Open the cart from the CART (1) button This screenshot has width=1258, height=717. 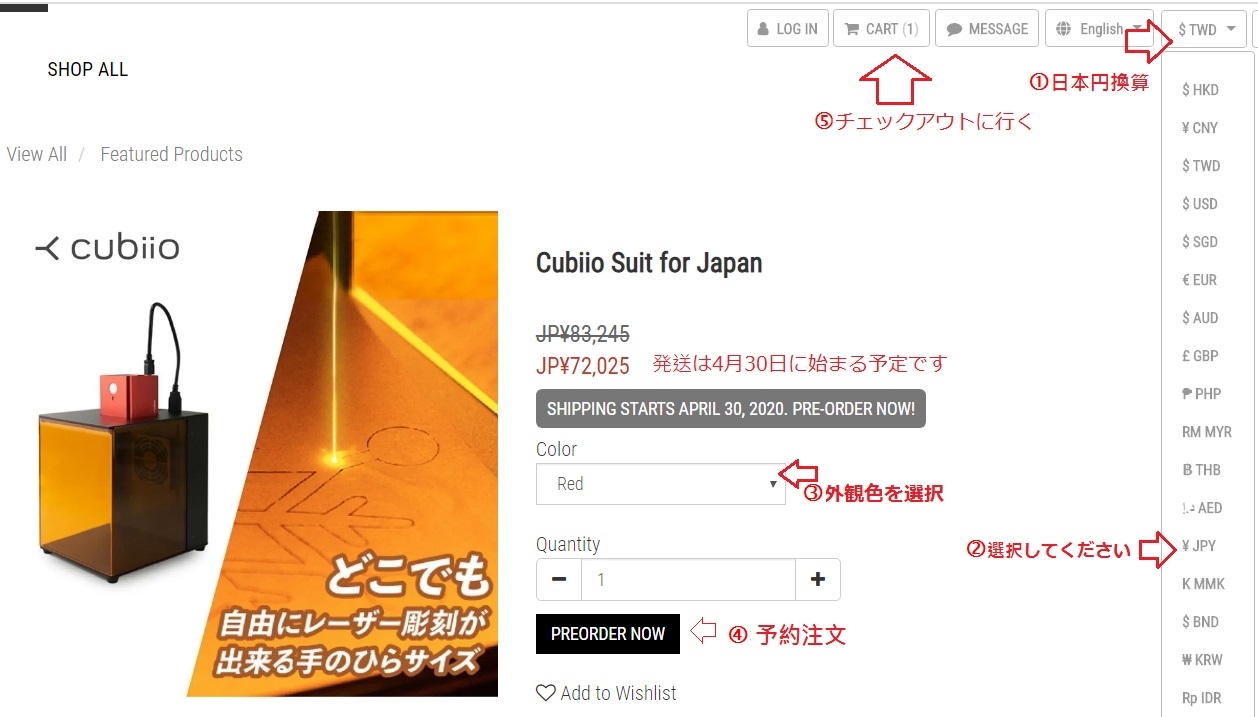pyautogui.click(x=881, y=29)
